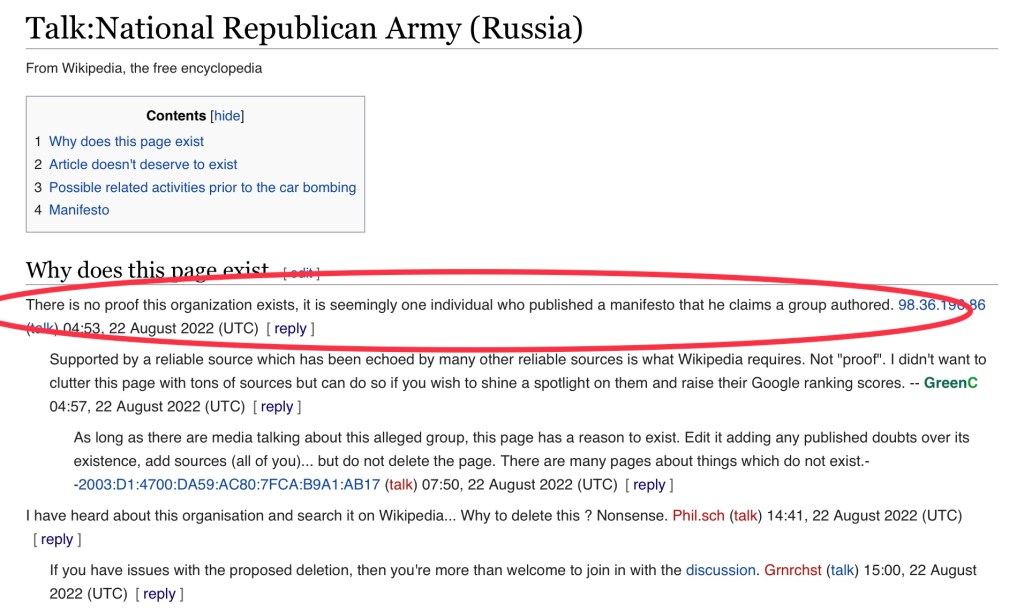Open Grnrchst's talk page link
This screenshot has width=1024, height=612.
click(x=840, y=570)
